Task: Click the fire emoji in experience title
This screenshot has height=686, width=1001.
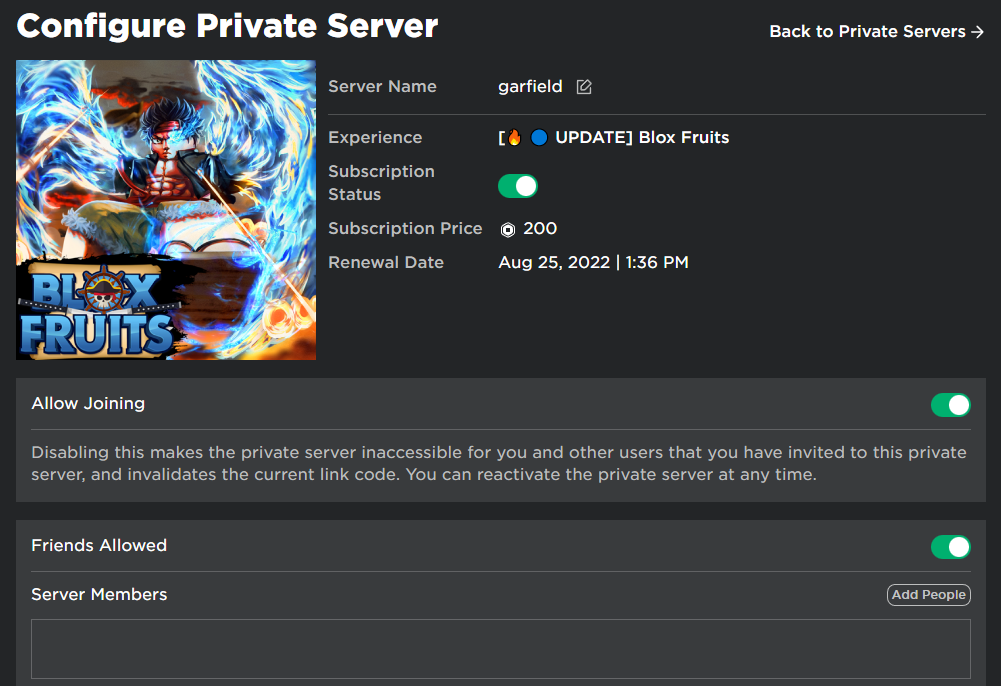Action: pyautogui.click(x=515, y=137)
